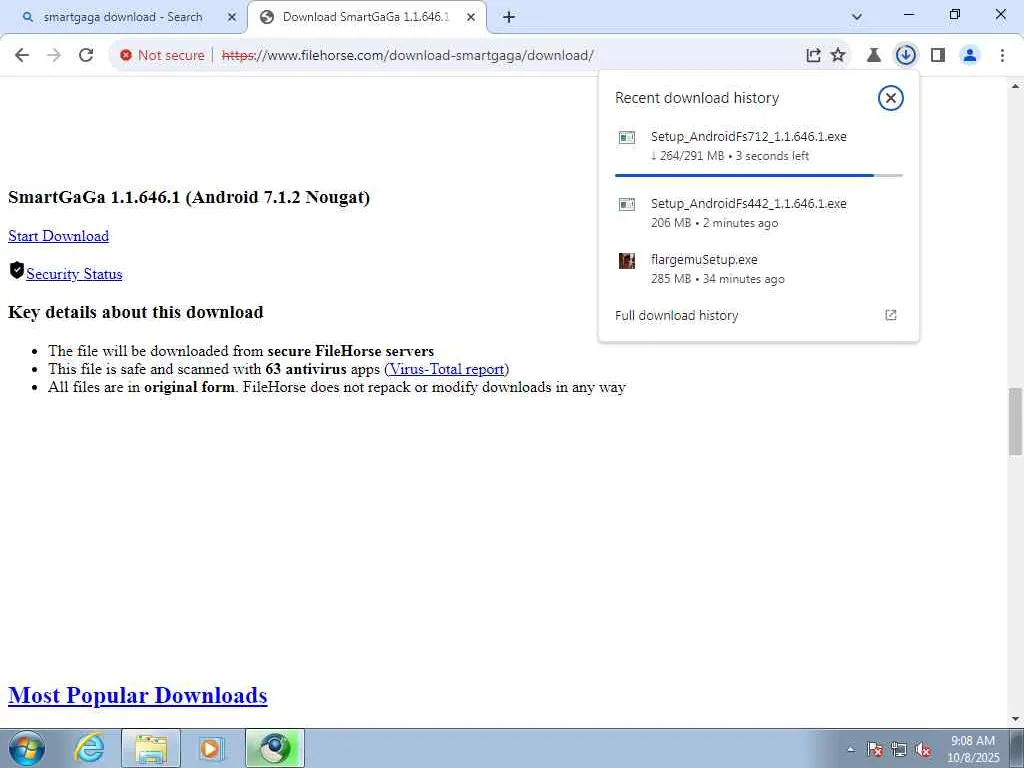The image size is (1024, 768).
Task: Open the profile avatar menu
Action: click(970, 56)
